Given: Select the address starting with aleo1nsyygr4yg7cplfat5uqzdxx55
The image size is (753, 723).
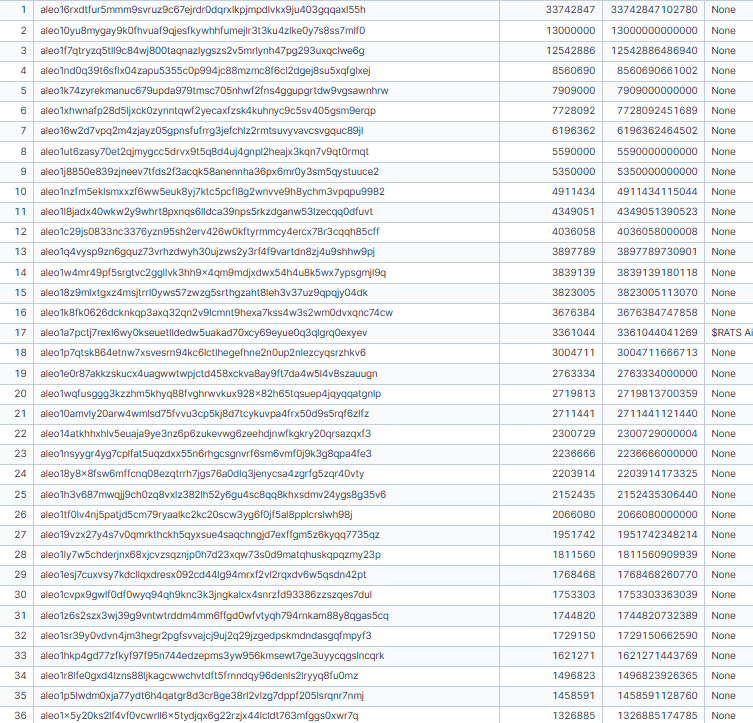Looking at the screenshot, I should [x=206, y=454].
